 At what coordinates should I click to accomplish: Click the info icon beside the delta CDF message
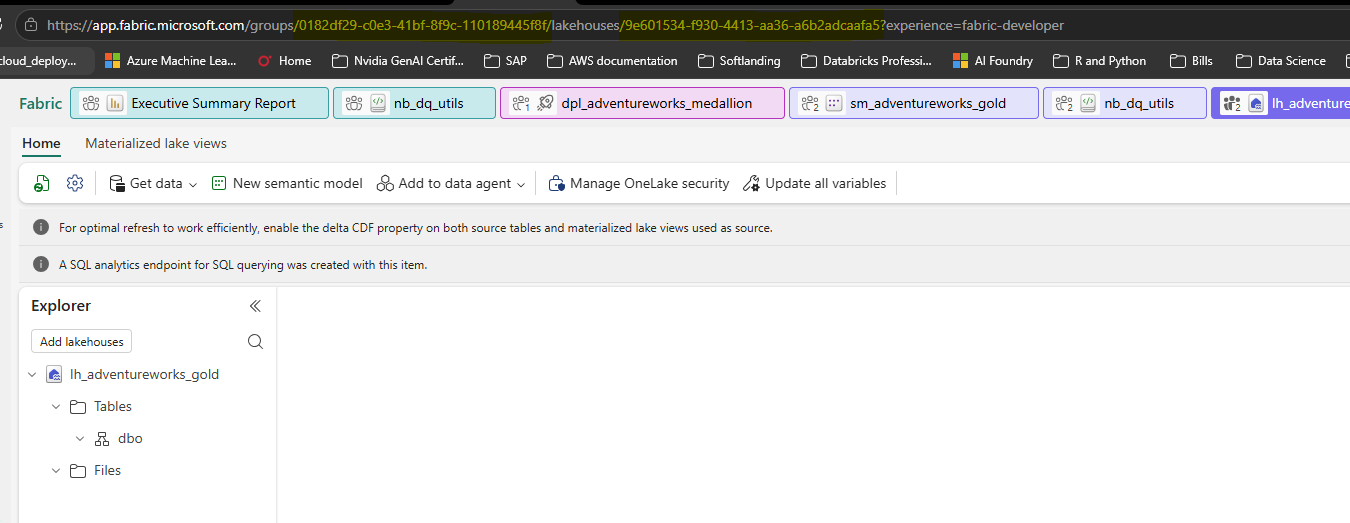[x=41, y=228]
